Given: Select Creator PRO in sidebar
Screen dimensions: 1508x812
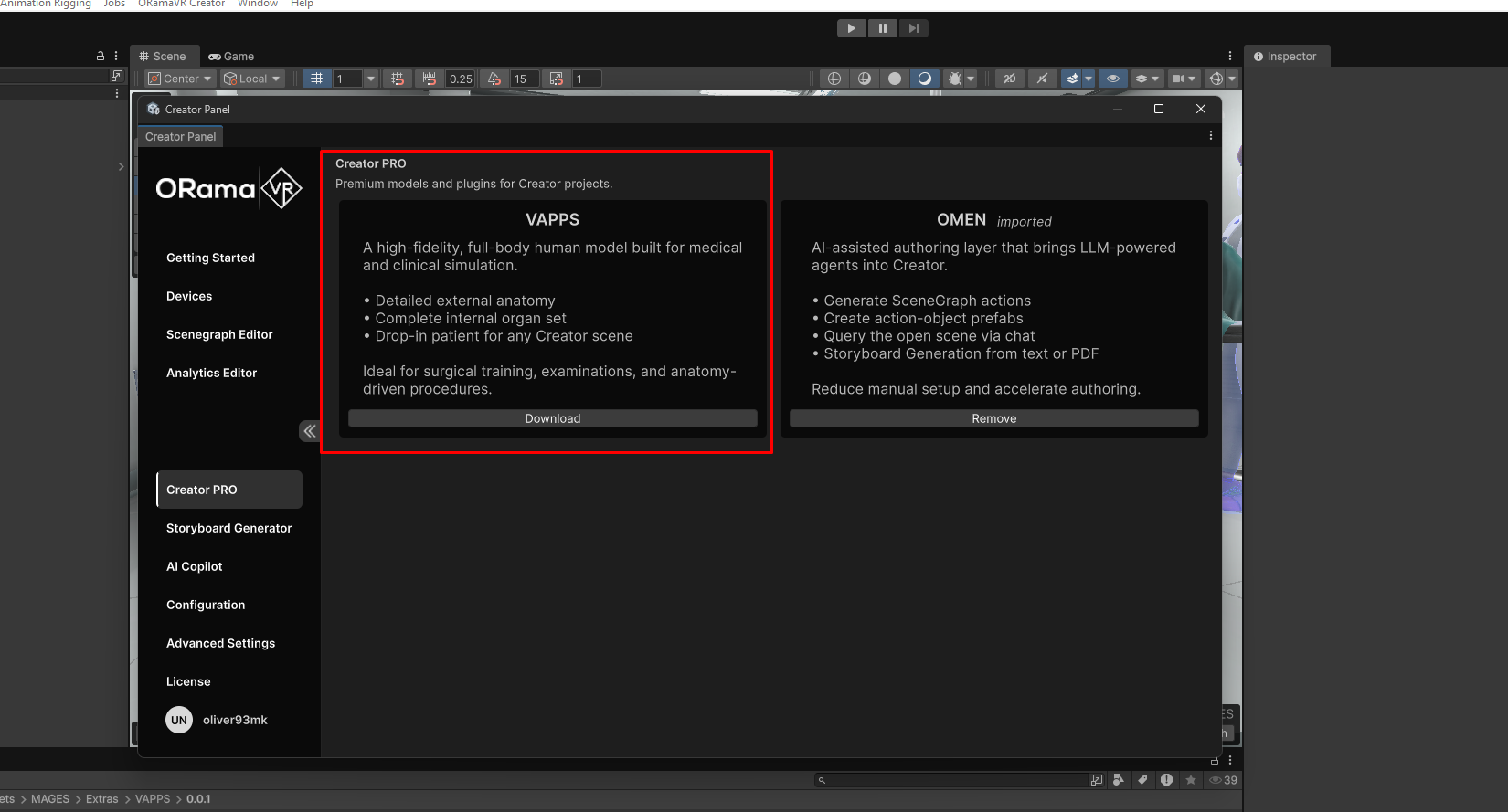Looking at the screenshot, I should [229, 490].
